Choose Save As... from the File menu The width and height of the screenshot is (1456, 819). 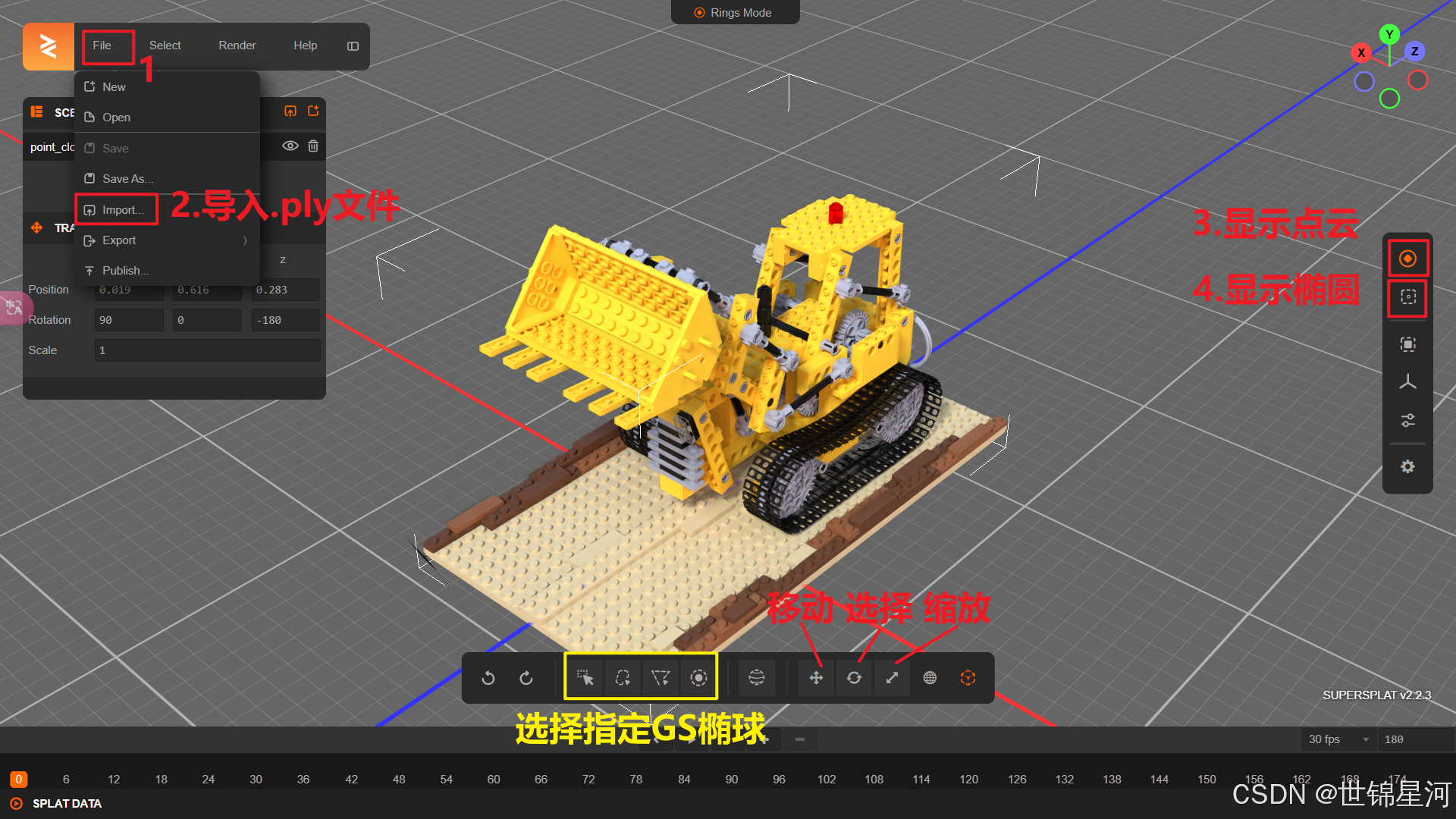click(x=167, y=179)
